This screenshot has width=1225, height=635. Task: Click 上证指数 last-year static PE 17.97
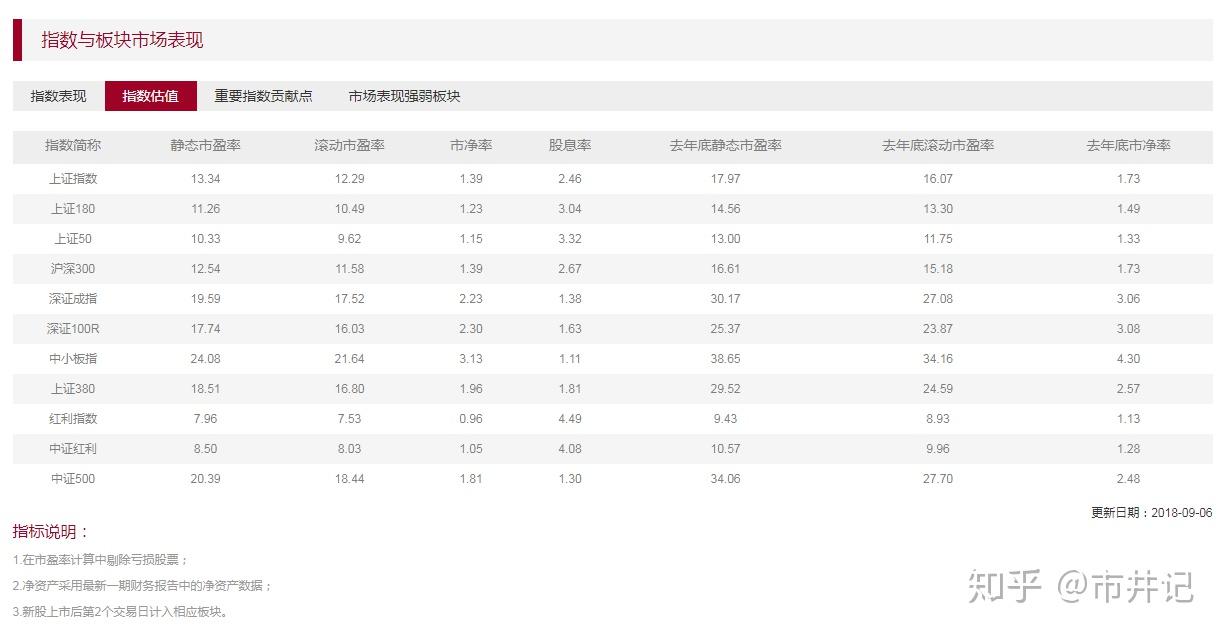[726, 179]
